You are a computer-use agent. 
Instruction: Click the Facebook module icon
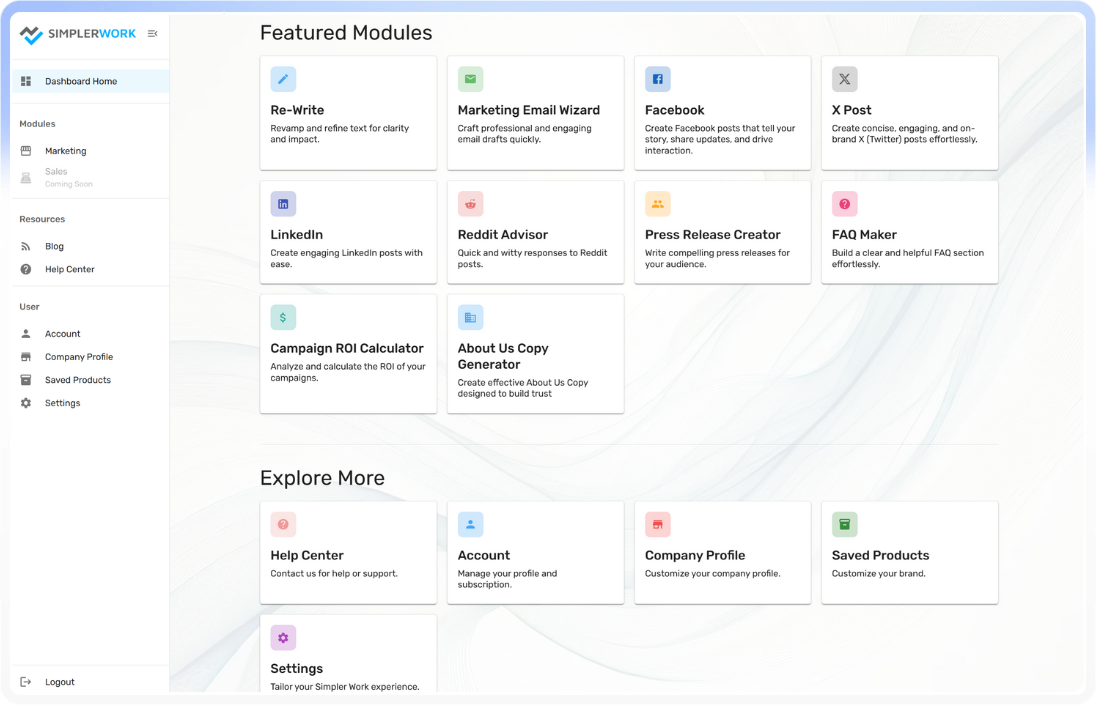point(658,79)
